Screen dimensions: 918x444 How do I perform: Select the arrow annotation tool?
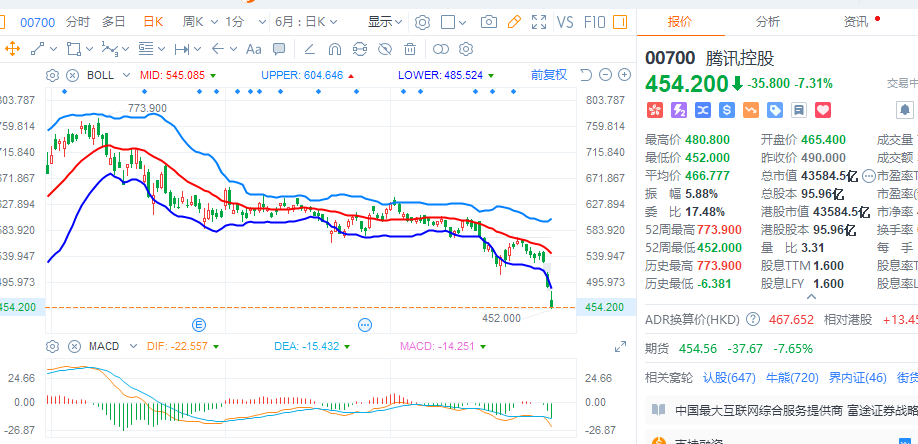(x=218, y=49)
